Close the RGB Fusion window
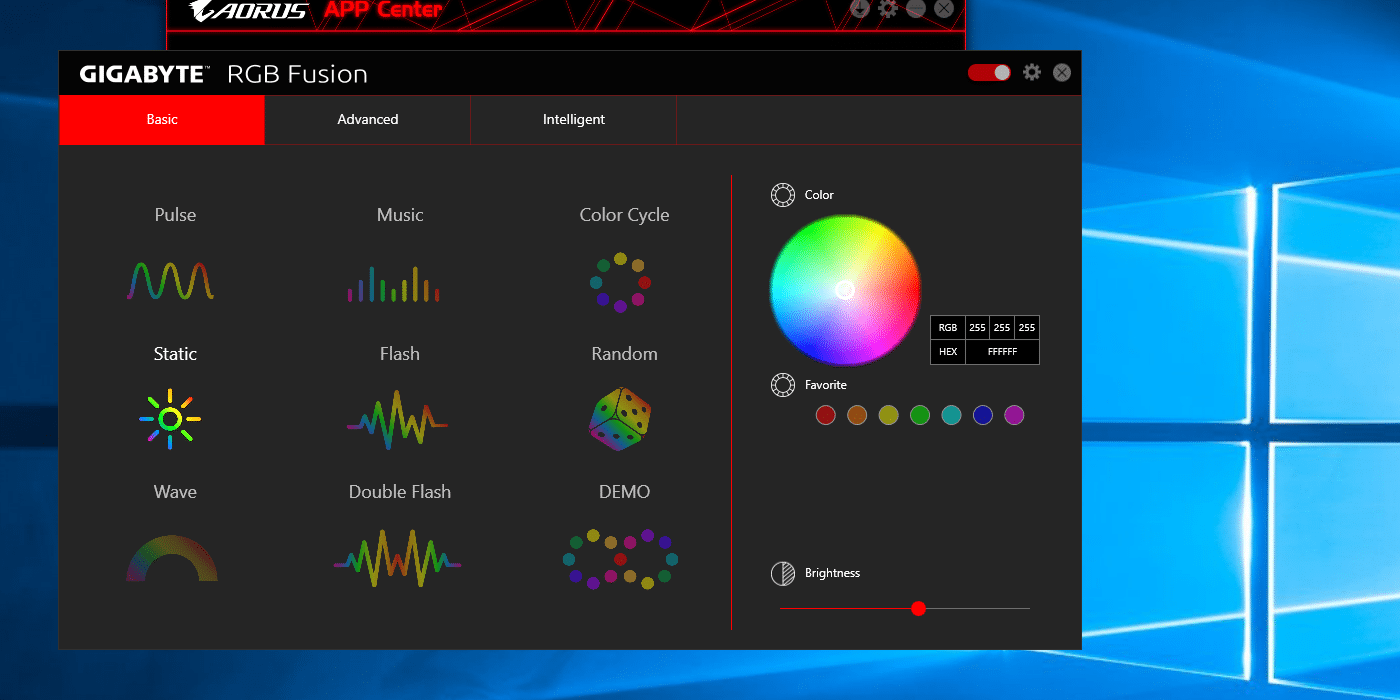 click(x=1062, y=72)
